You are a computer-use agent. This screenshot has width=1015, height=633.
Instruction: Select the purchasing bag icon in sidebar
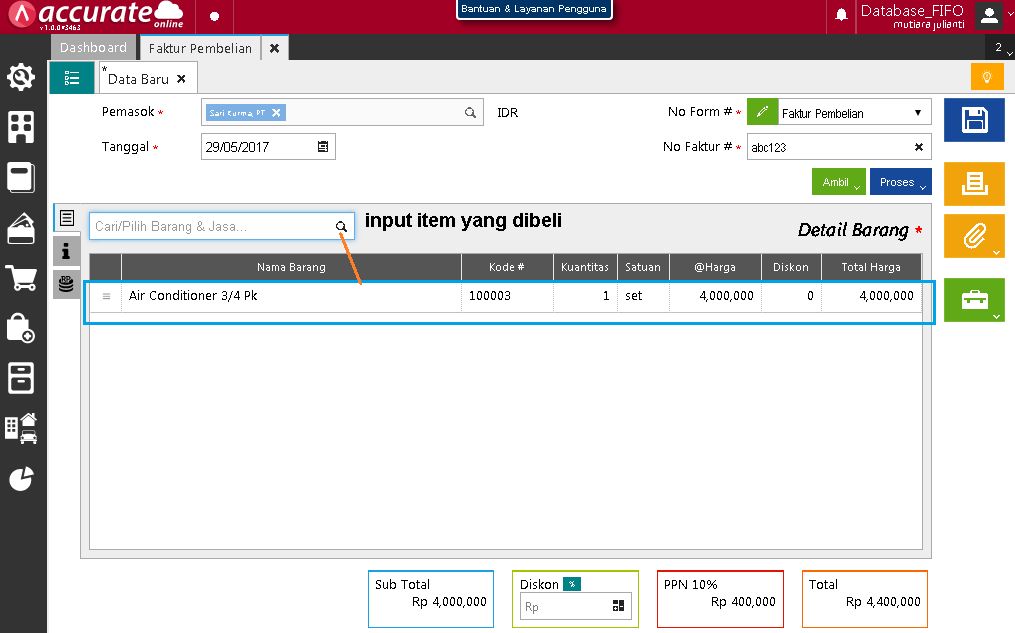coord(21,329)
